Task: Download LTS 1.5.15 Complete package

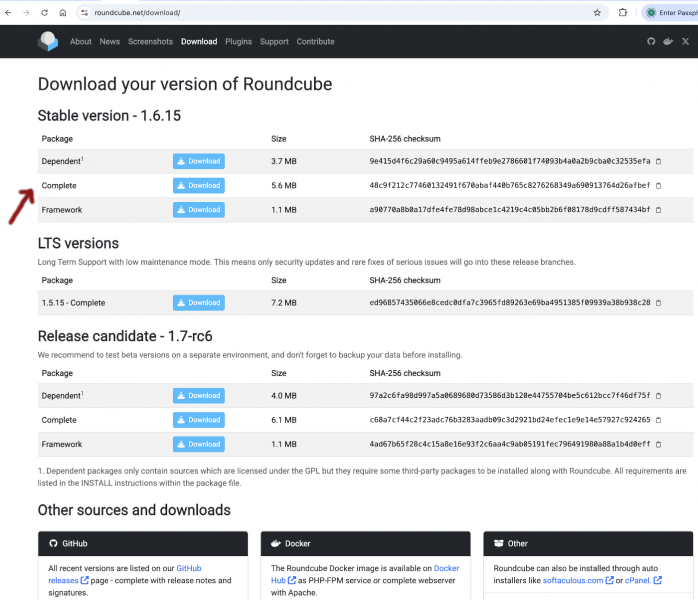Action: pos(199,303)
